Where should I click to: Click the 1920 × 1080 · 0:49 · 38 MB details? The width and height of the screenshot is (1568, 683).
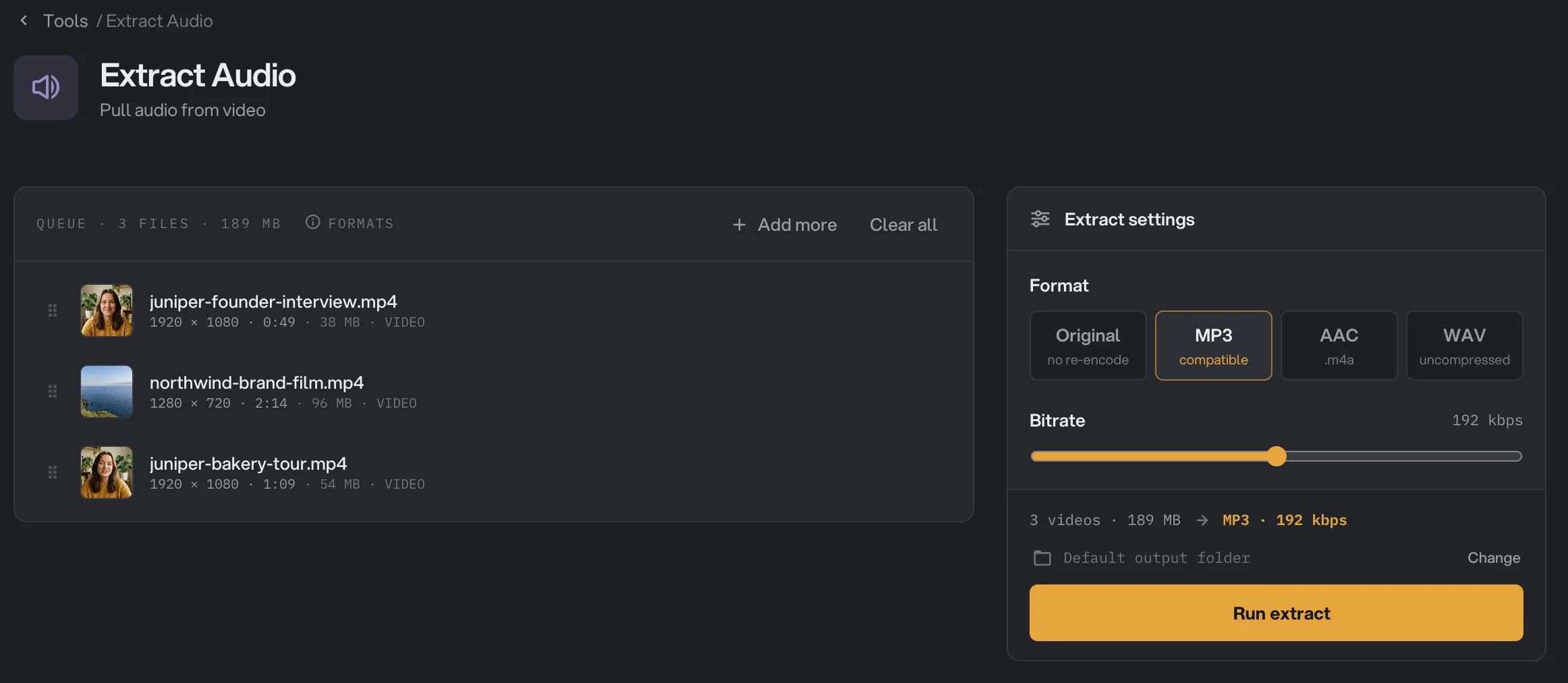point(287,323)
